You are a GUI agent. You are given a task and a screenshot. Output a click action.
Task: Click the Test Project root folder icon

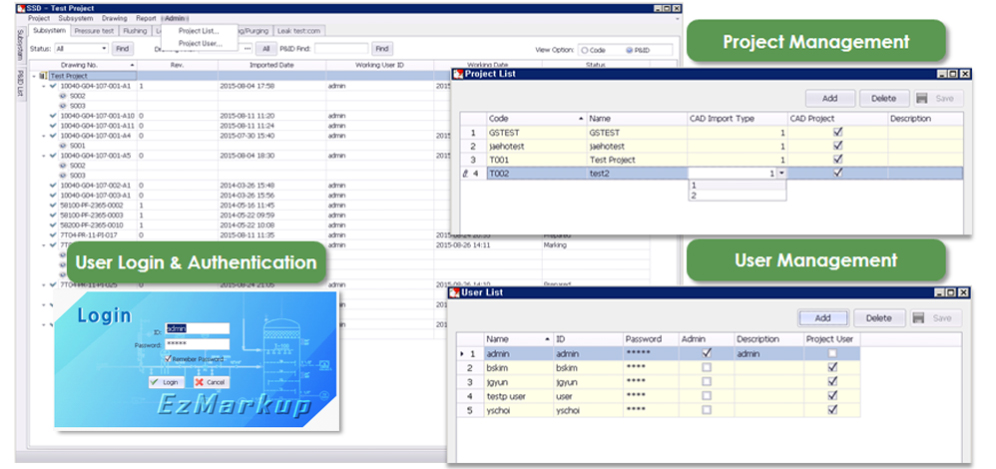[43, 75]
